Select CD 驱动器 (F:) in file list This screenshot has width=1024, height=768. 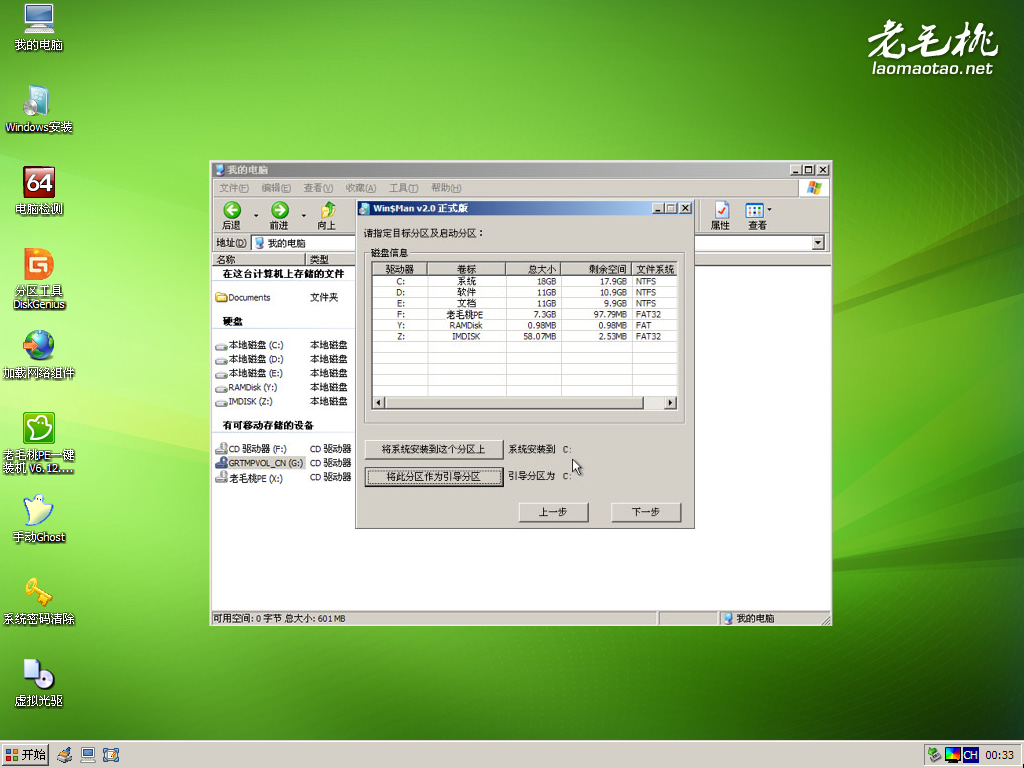251,449
